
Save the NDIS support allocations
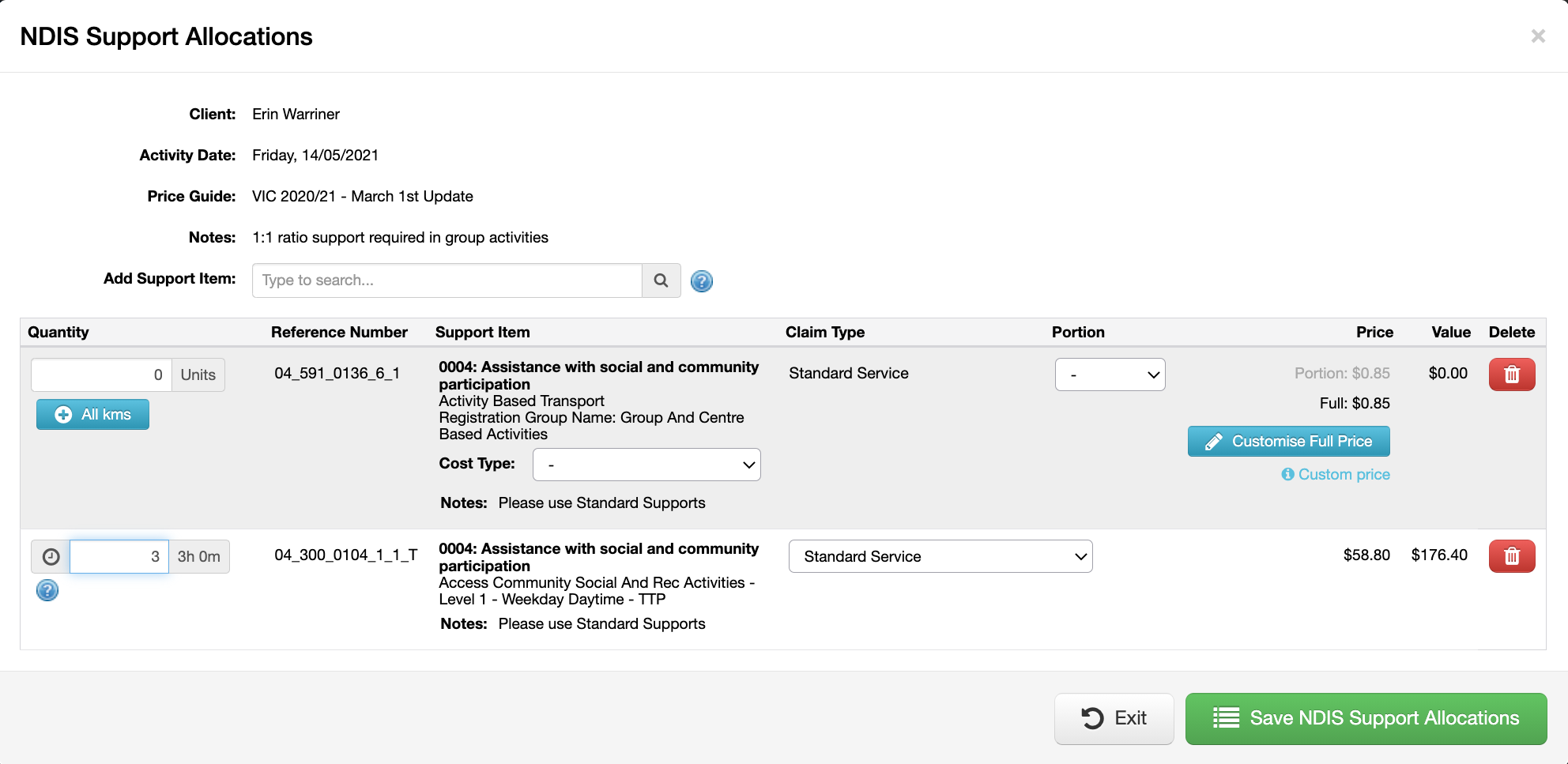tap(1366, 718)
